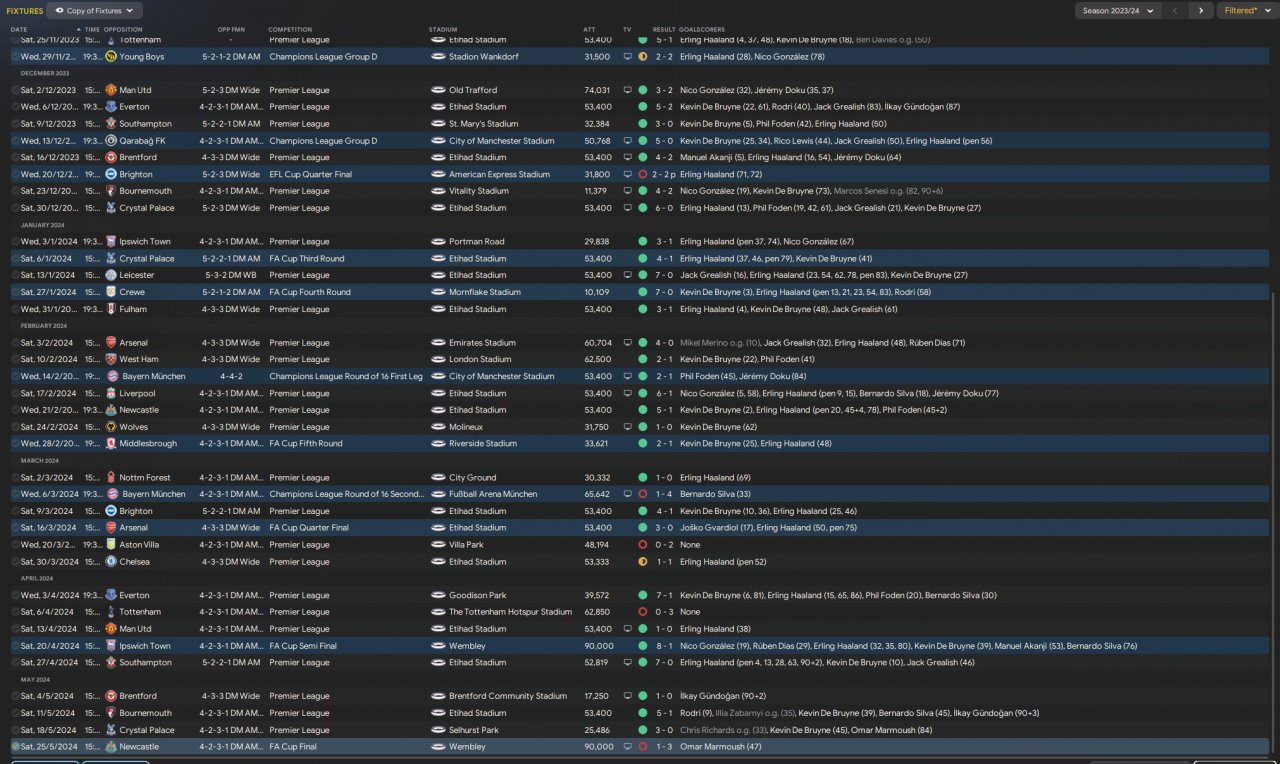Open the Champions League Round of 16 First Leg link
Viewport: 1280px width, 764px height.
tap(346, 376)
